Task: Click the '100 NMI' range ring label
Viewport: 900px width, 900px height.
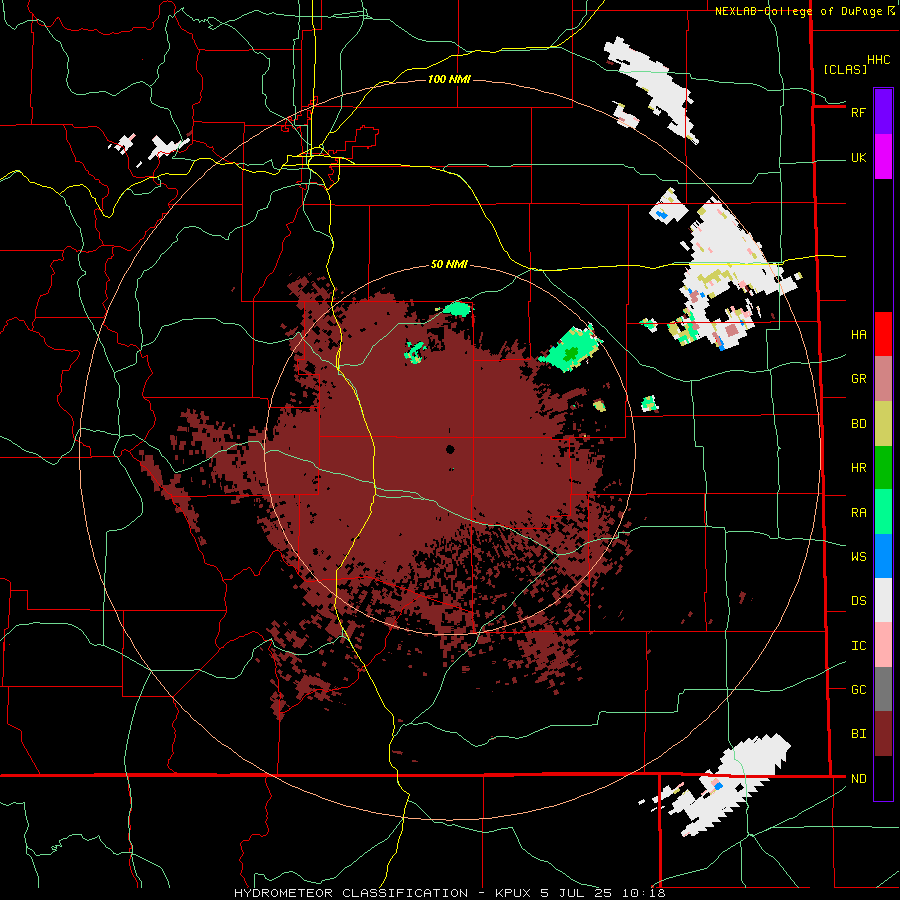Action: [449, 79]
